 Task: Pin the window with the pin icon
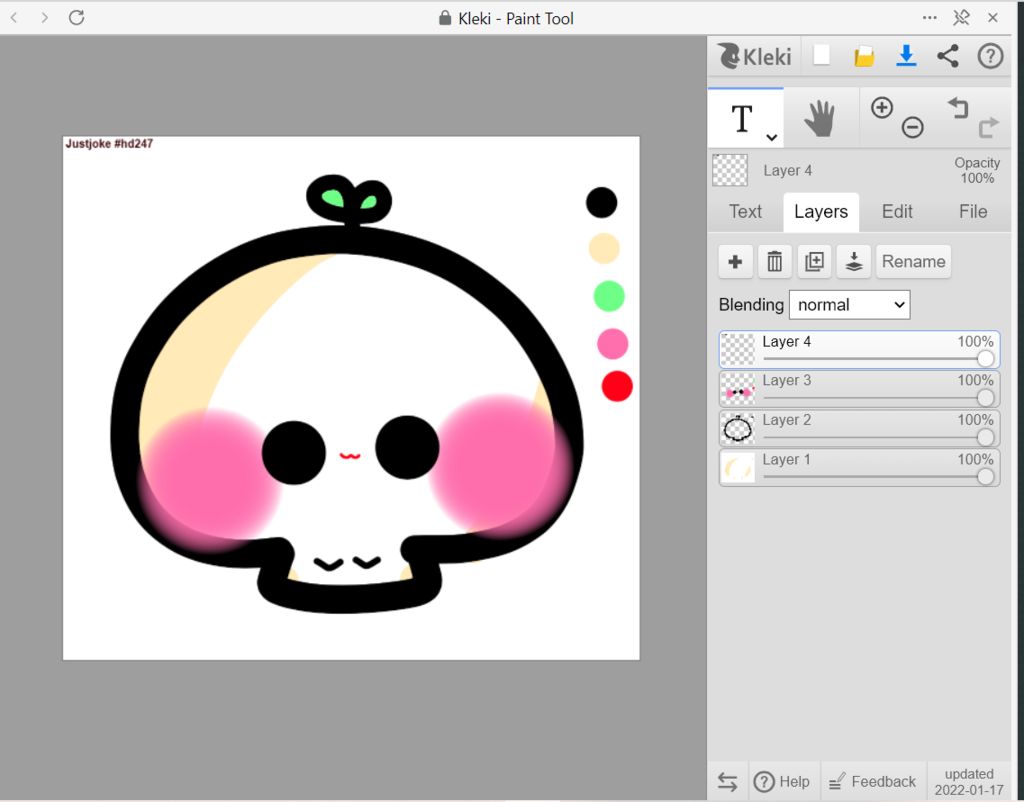[961, 18]
